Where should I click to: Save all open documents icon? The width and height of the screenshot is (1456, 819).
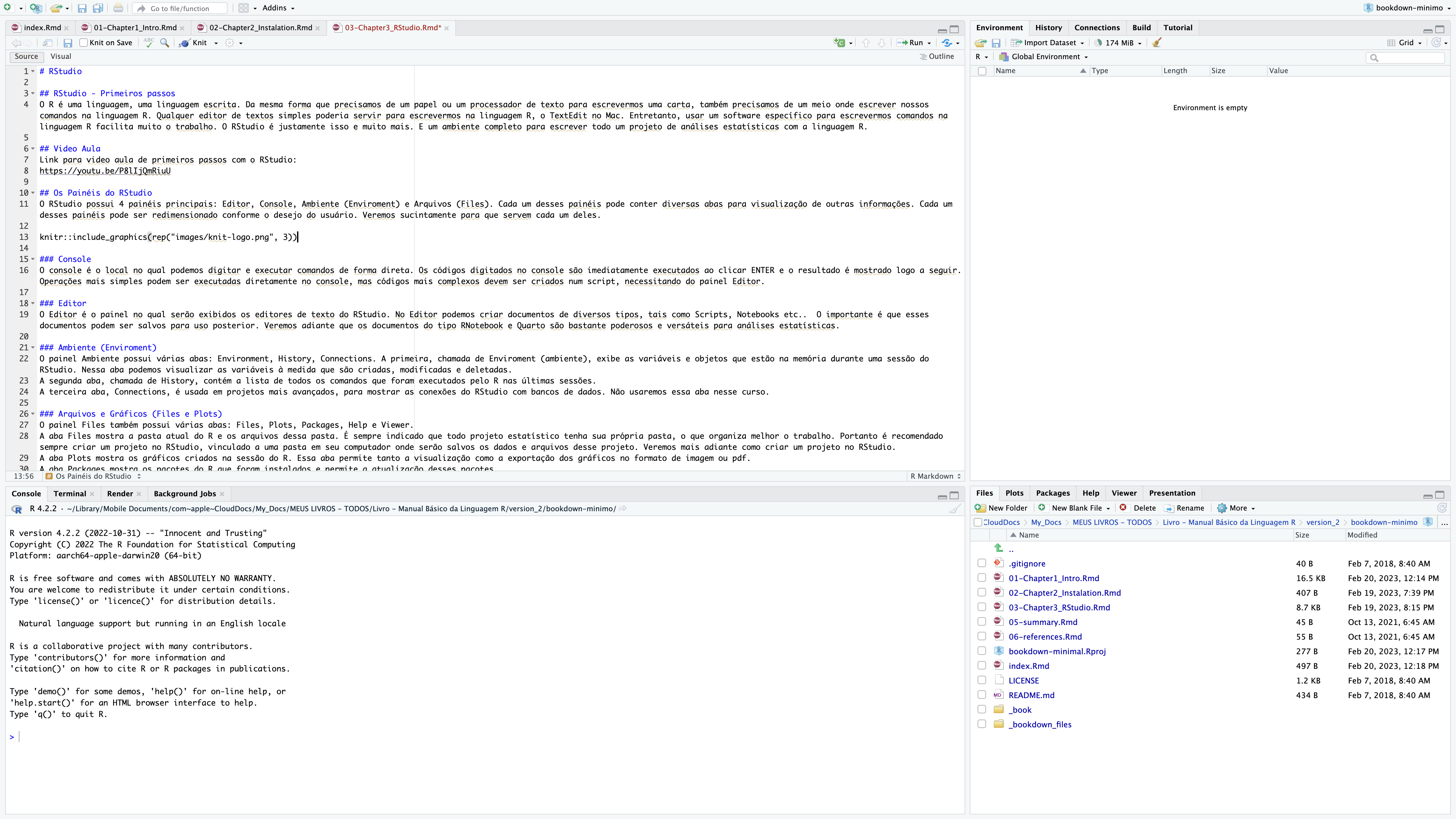[98, 8]
